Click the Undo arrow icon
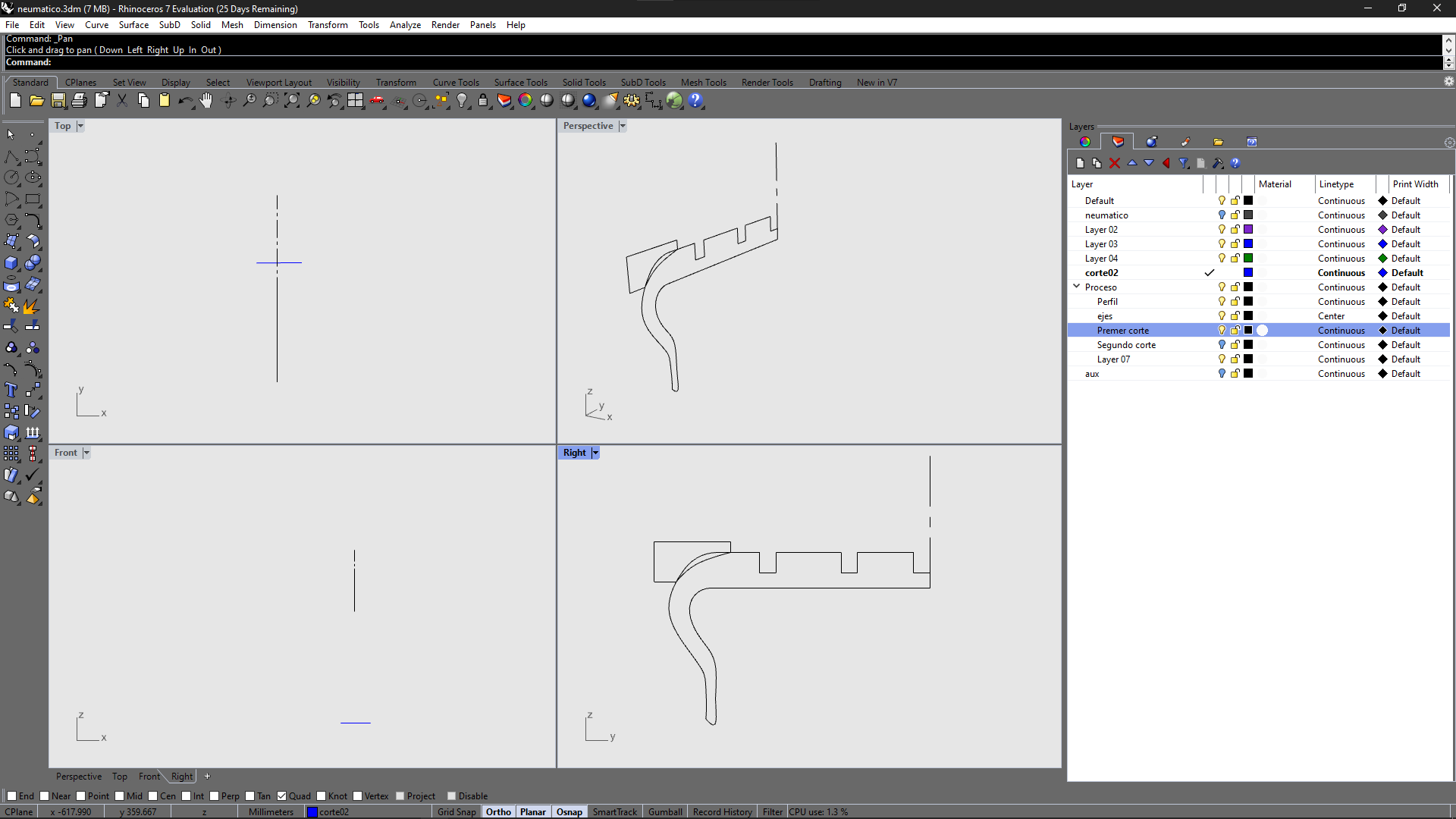1456x819 pixels. click(x=184, y=100)
